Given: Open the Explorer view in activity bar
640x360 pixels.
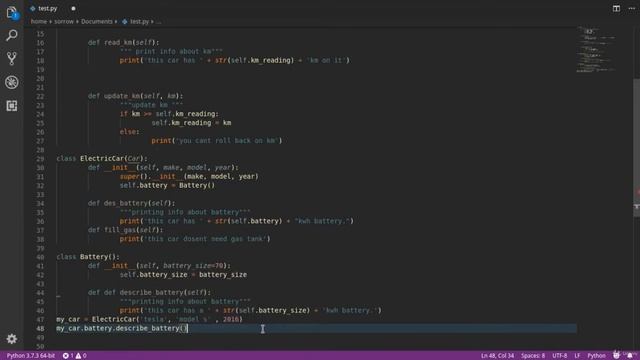Looking at the screenshot, I should coord(11,12).
